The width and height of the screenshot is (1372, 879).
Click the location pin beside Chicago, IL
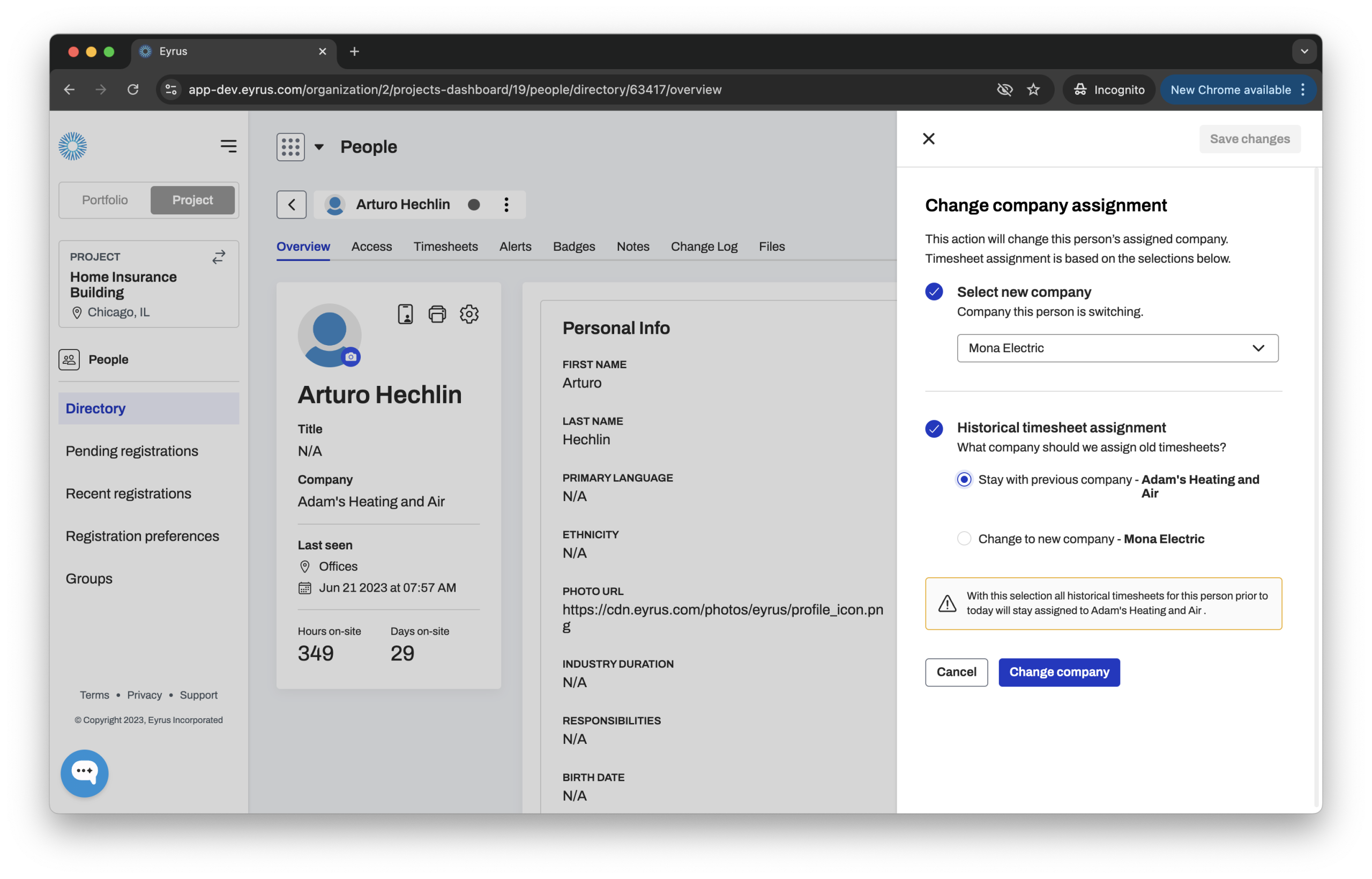(x=77, y=312)
